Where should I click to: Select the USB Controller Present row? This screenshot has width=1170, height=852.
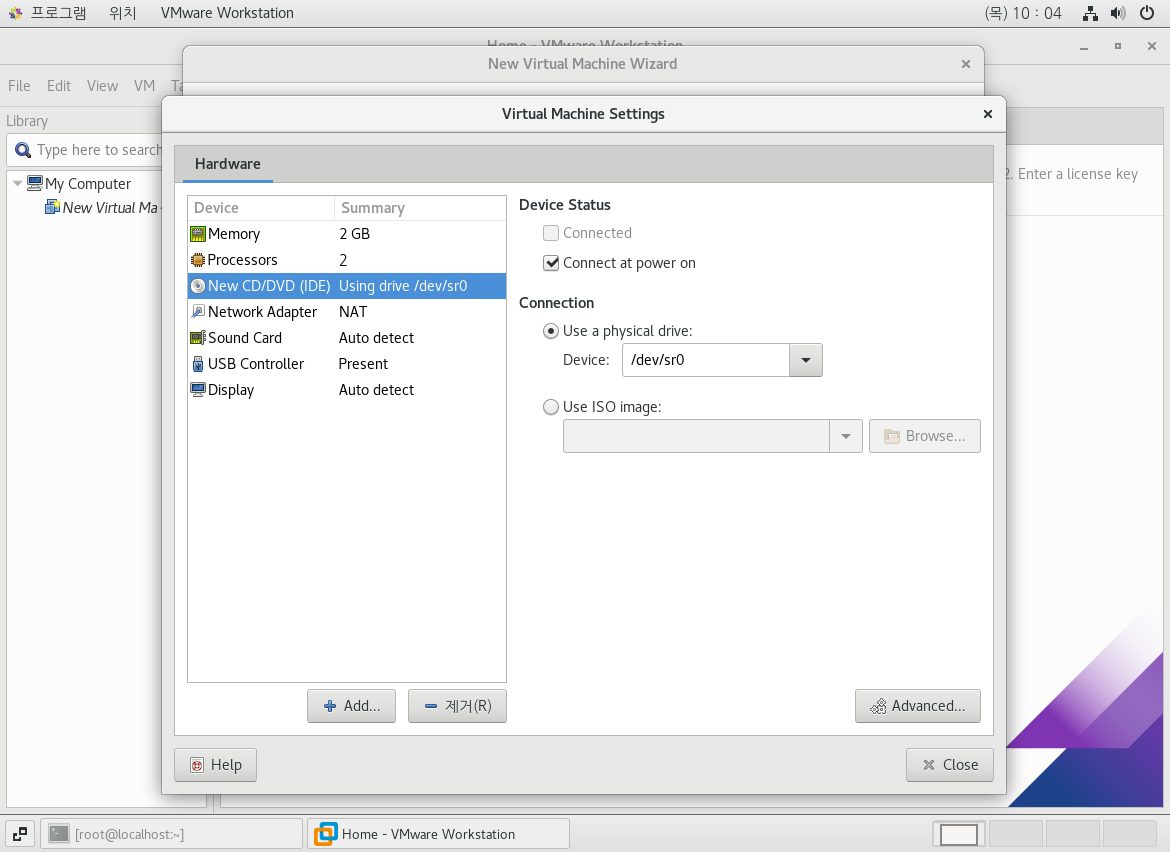tap(347, 364)
